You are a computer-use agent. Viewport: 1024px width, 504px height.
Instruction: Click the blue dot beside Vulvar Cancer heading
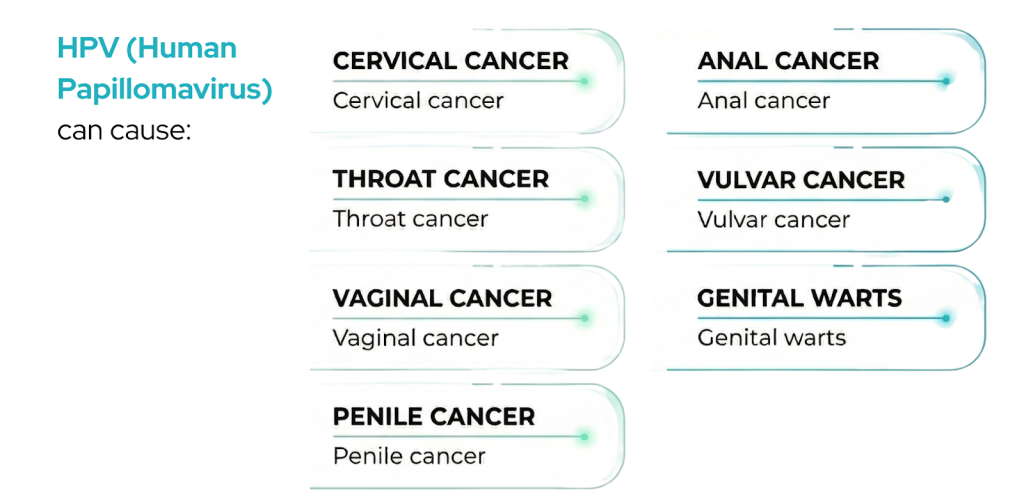[946, 199]
